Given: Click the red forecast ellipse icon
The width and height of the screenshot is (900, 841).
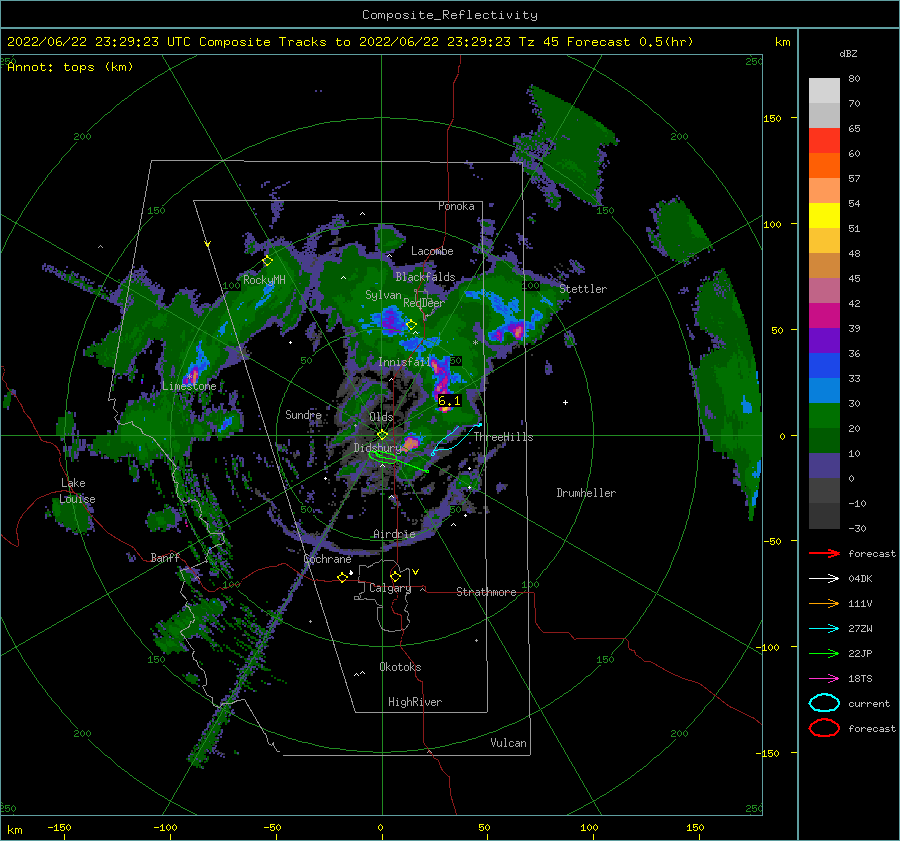Looking at the screenshot, I should [824, 728].
